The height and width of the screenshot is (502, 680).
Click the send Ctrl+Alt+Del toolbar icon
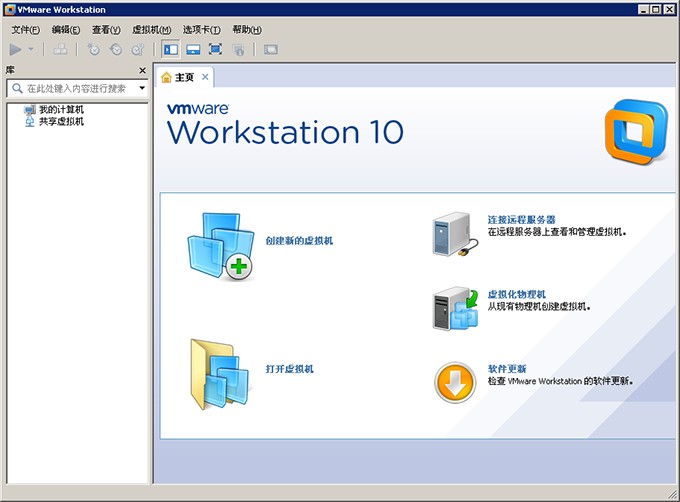(60, 49)
